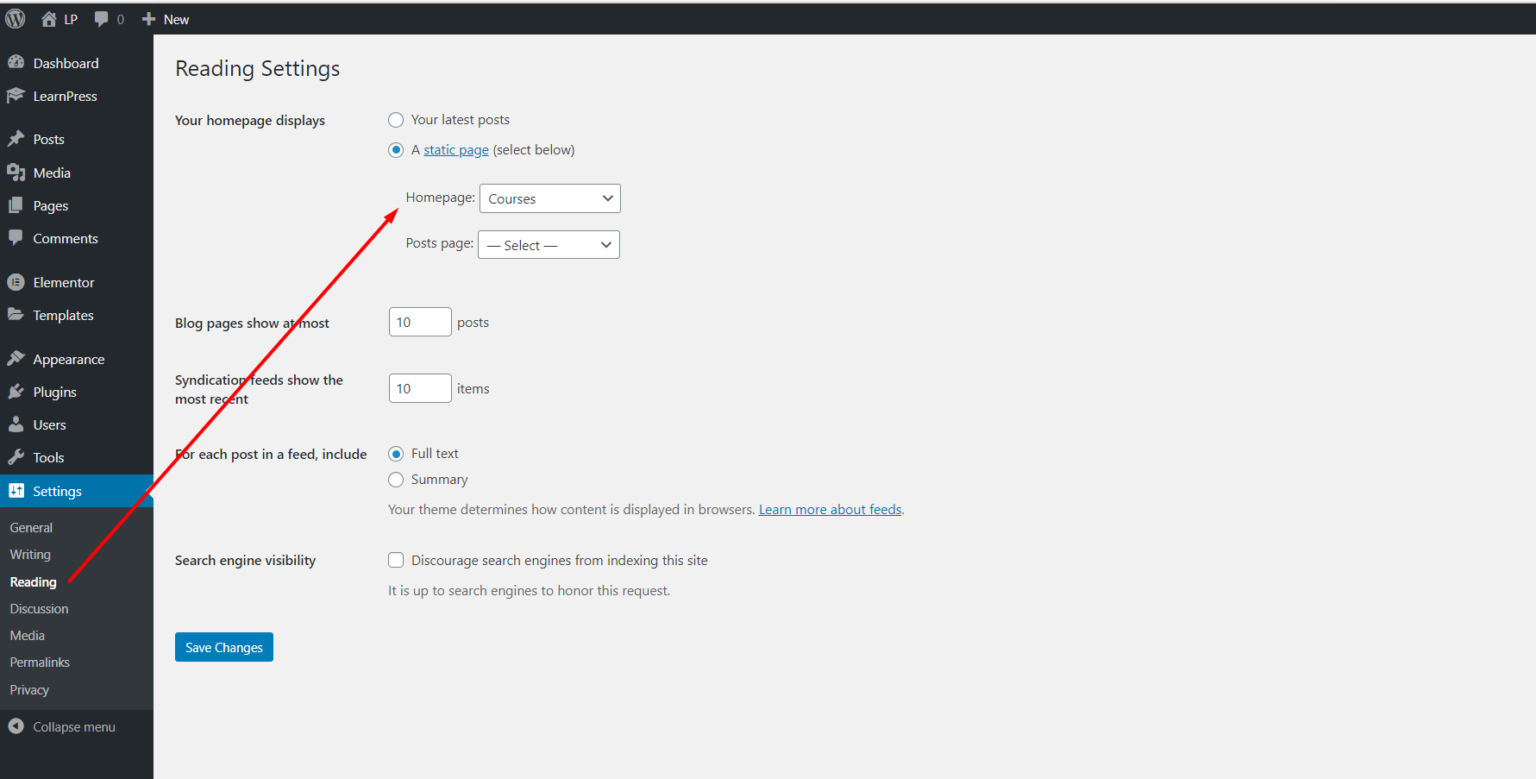1536x779 pixels.
Task: Open the LearnPress graduation cap icon
Action: pos(16,96)
